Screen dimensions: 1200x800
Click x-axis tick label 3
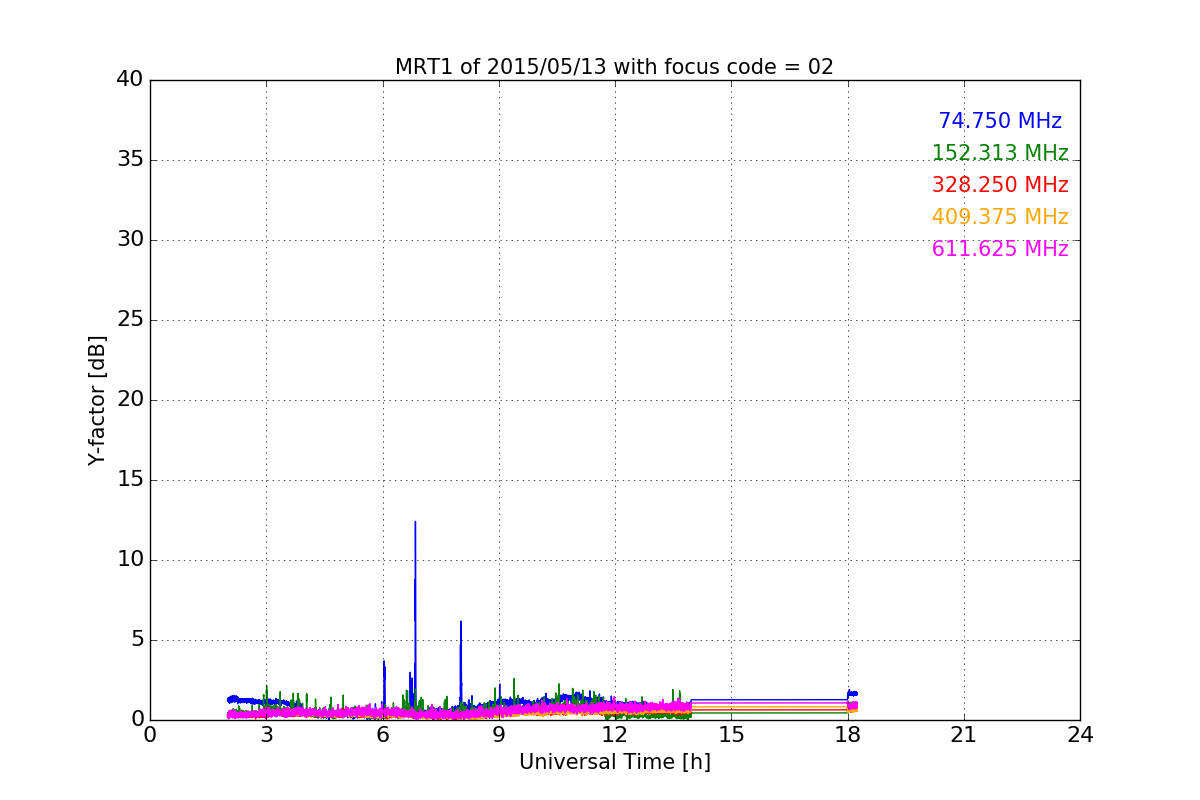[x=266, y=735]
